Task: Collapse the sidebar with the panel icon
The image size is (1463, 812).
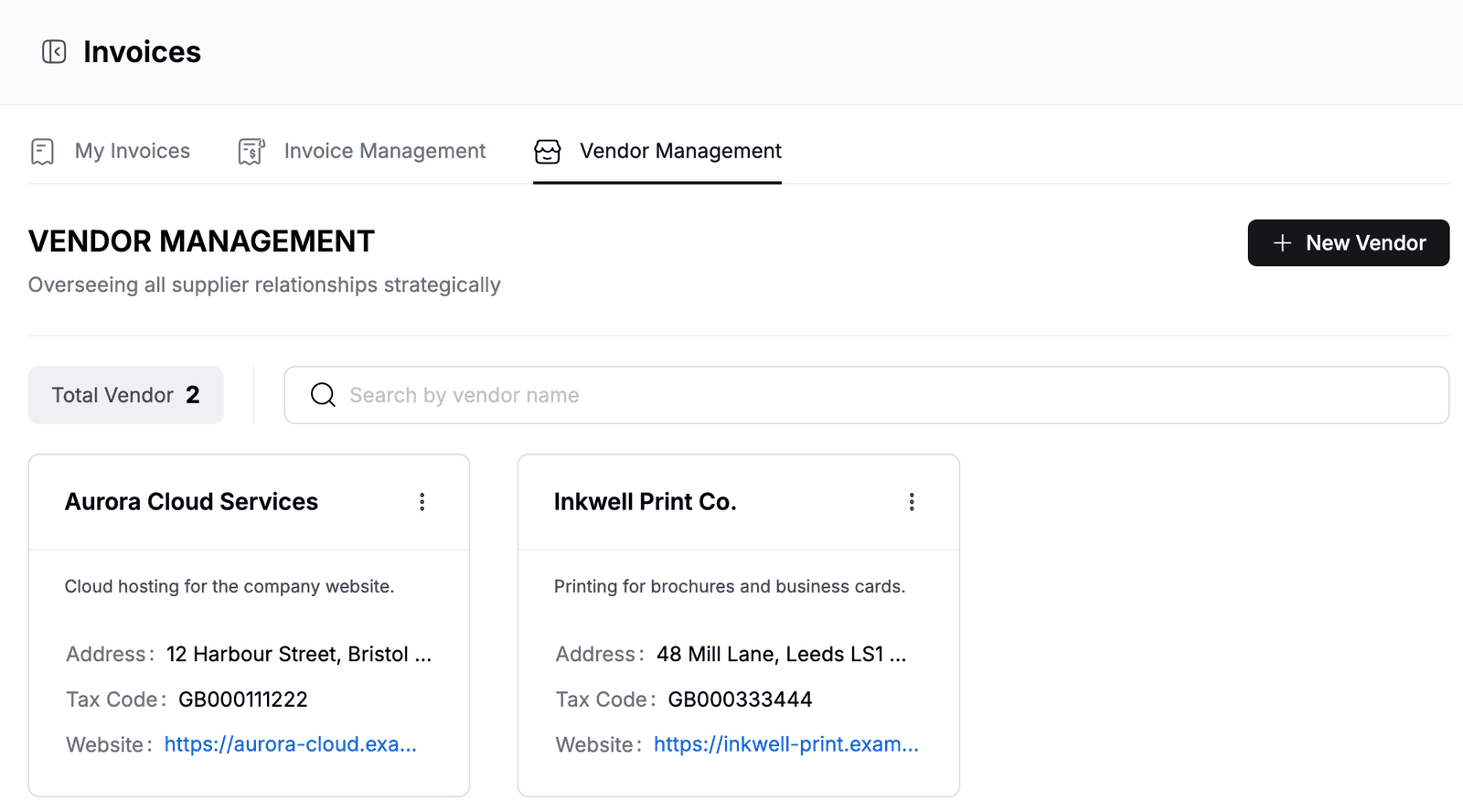Action: pos(54,51)
